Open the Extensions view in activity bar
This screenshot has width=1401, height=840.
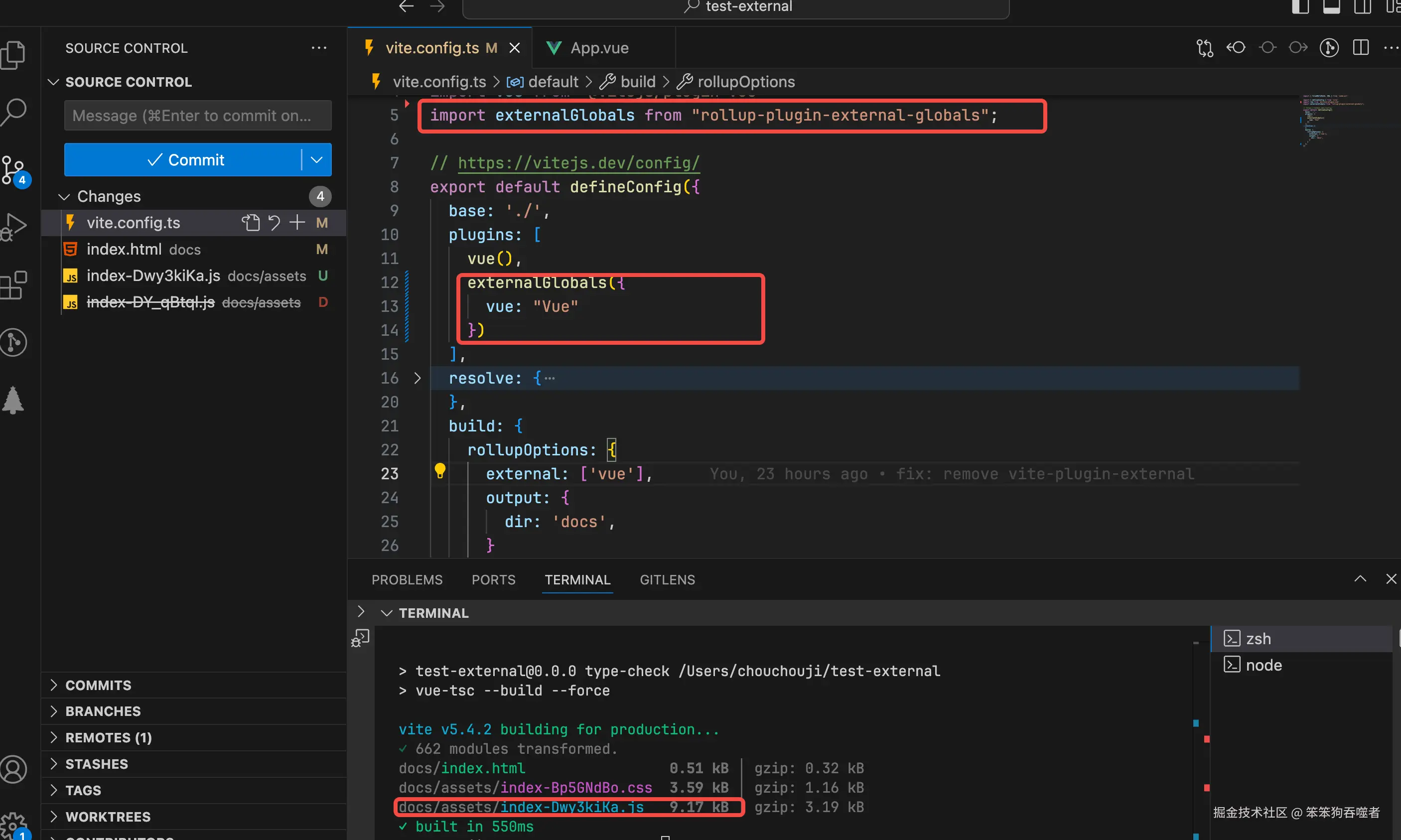(x=13, y=284)
